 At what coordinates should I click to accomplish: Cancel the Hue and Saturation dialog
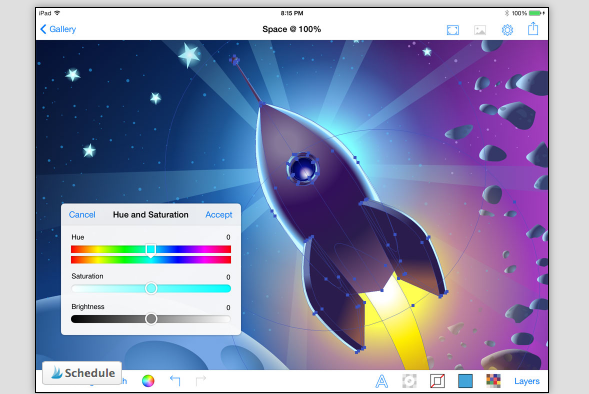[x=82, y=214]
